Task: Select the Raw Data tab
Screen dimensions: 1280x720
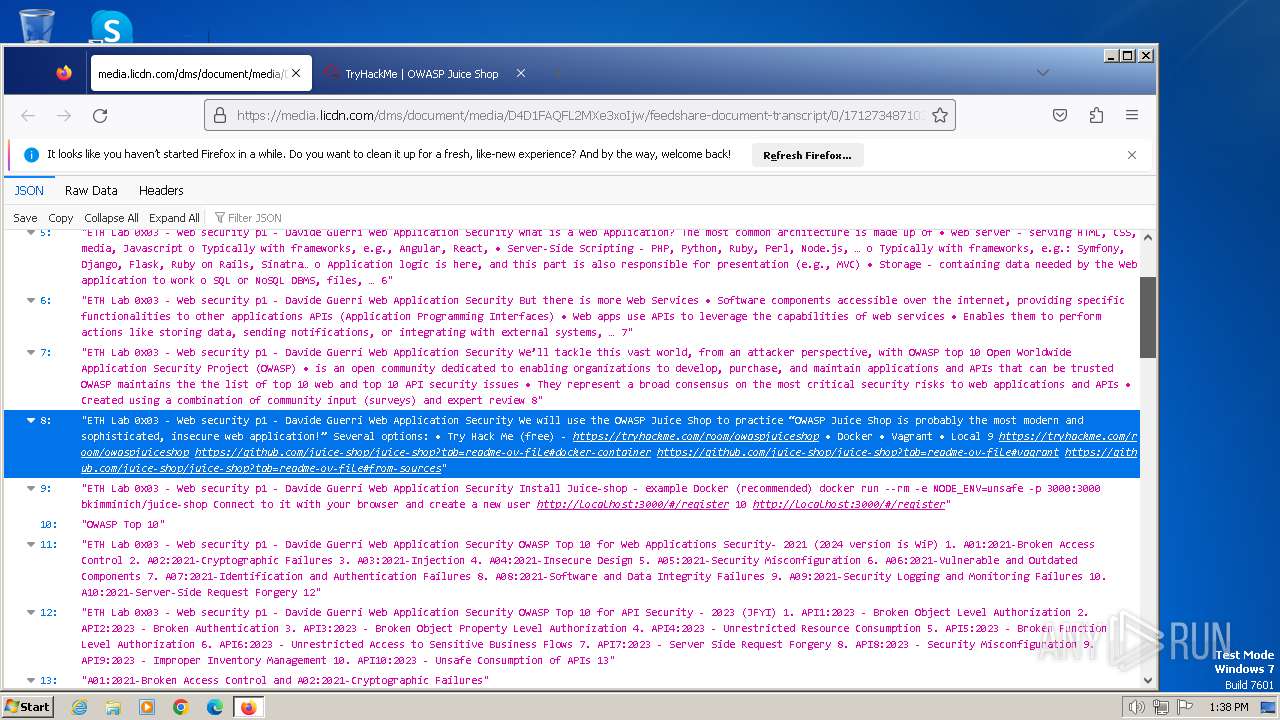Action: click(91, 190)
